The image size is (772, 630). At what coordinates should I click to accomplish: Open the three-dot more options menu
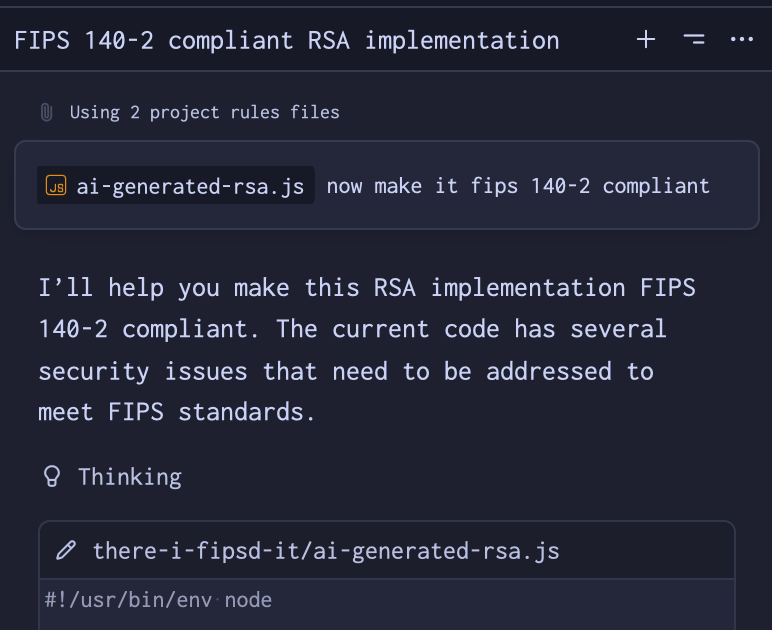point(741,40)
